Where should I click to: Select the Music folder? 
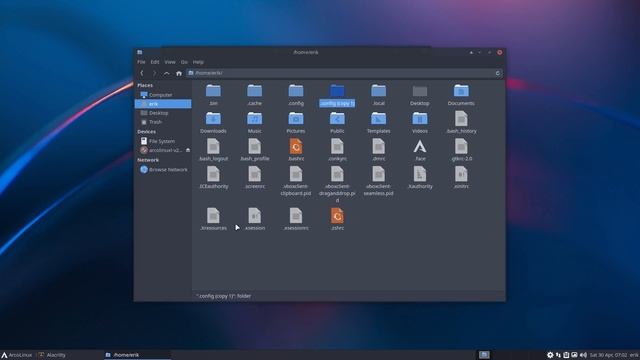pyautogui.click(x=255, y=122)
